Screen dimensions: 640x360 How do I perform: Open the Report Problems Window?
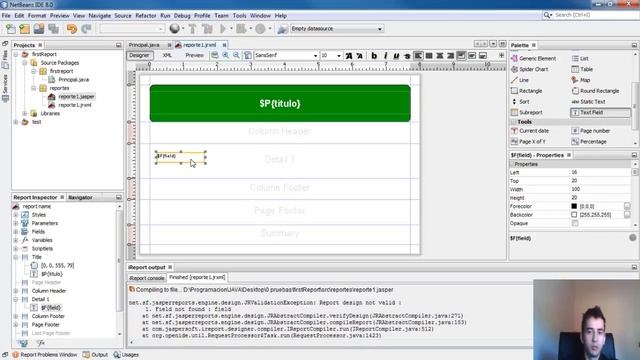coord(44,355)
